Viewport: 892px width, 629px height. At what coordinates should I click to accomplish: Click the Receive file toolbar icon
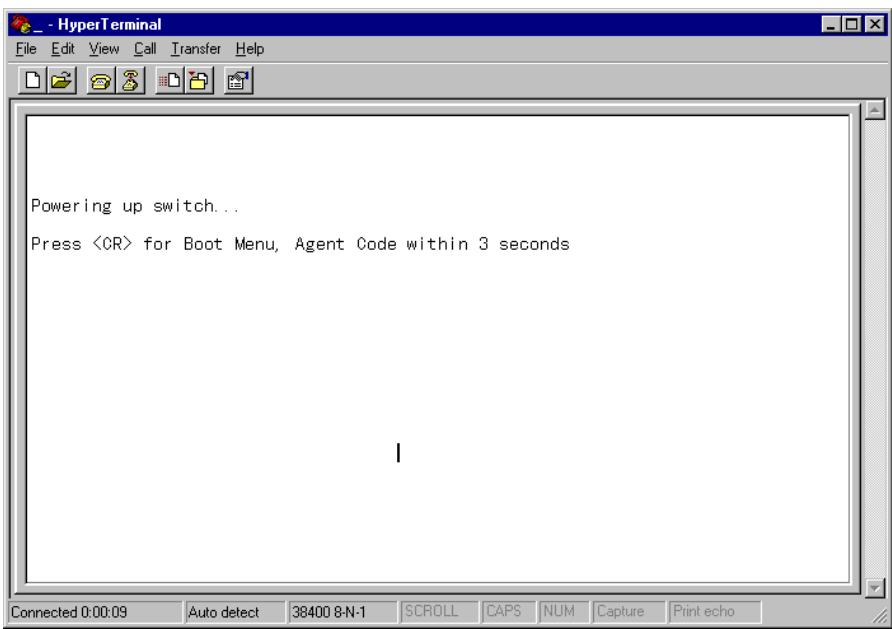(x=199, y=81)
